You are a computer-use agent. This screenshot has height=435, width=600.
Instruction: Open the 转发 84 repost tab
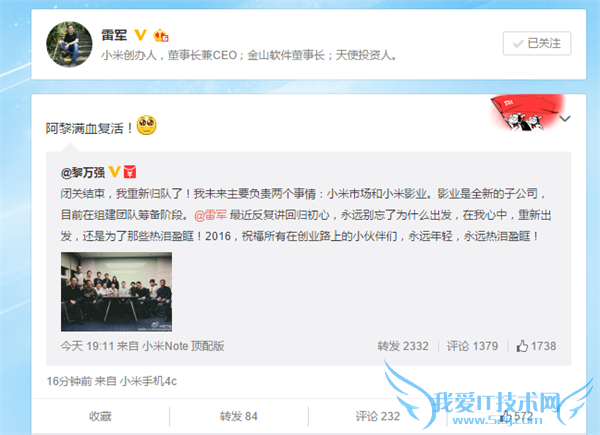239,416
